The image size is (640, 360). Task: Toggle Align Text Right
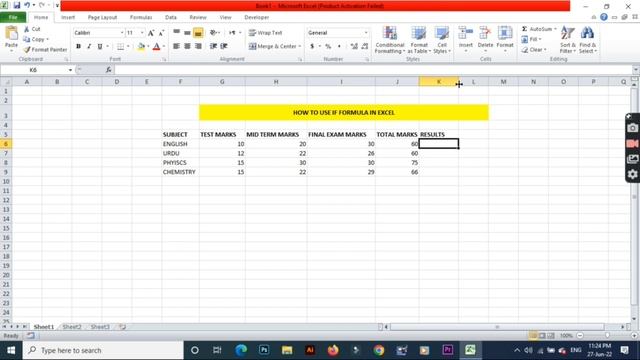(198, 46)
